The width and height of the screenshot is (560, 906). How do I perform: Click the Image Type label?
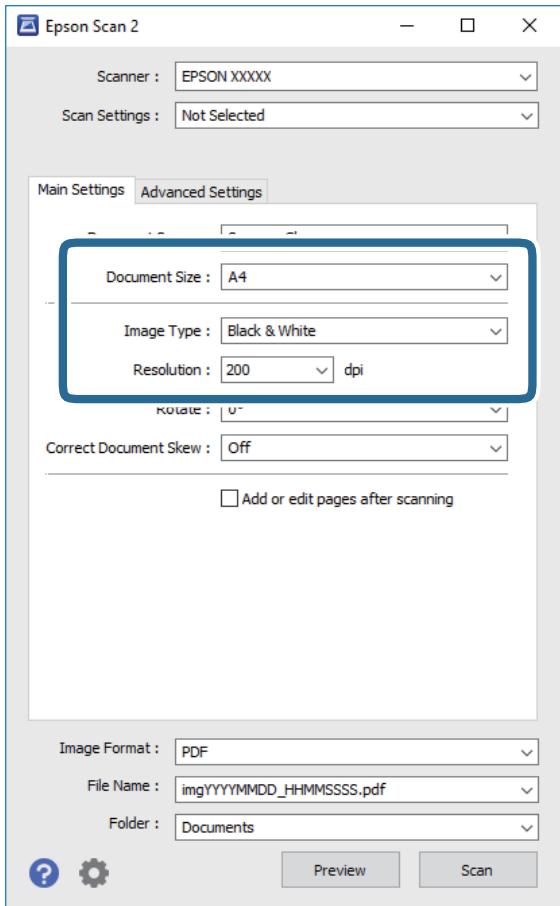(166, 331)
